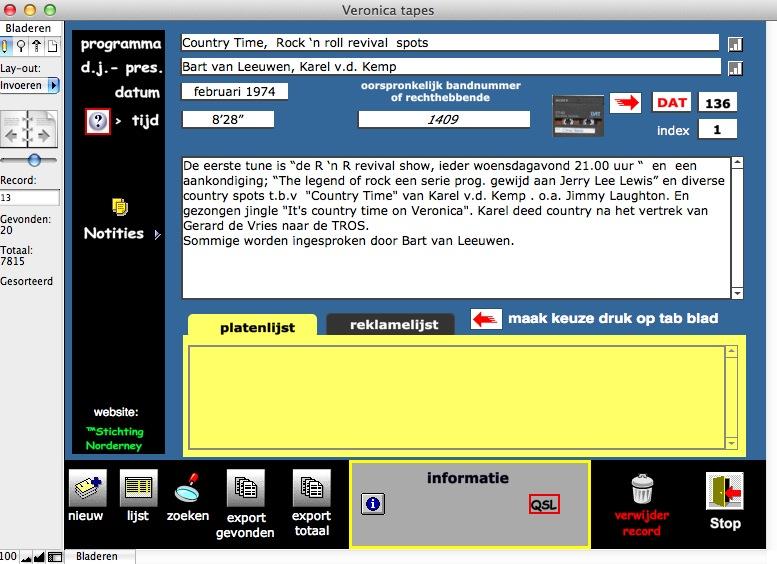This screenshot has height=564, width=777.
Task: Switch to Find mode magnifier icon
Action: (x=23, y=46)
